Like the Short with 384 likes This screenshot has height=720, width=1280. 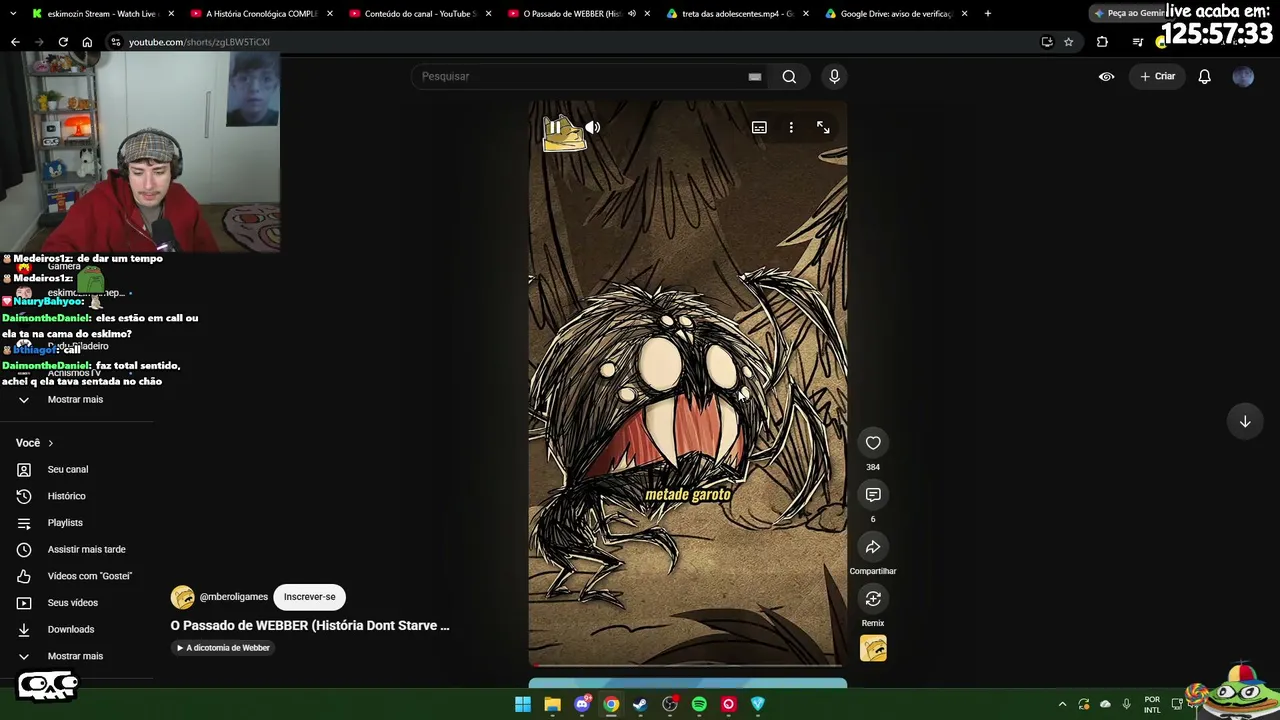click(873, 443)
